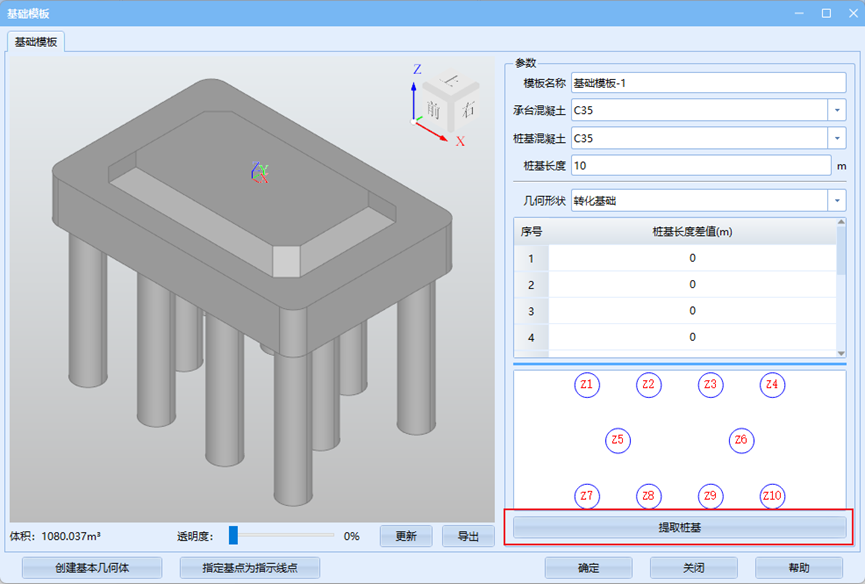The width and height of the screenshot is (865, 584).
Task: Click the Z1 pile marker circle
Action: click(x=587, y=384)
